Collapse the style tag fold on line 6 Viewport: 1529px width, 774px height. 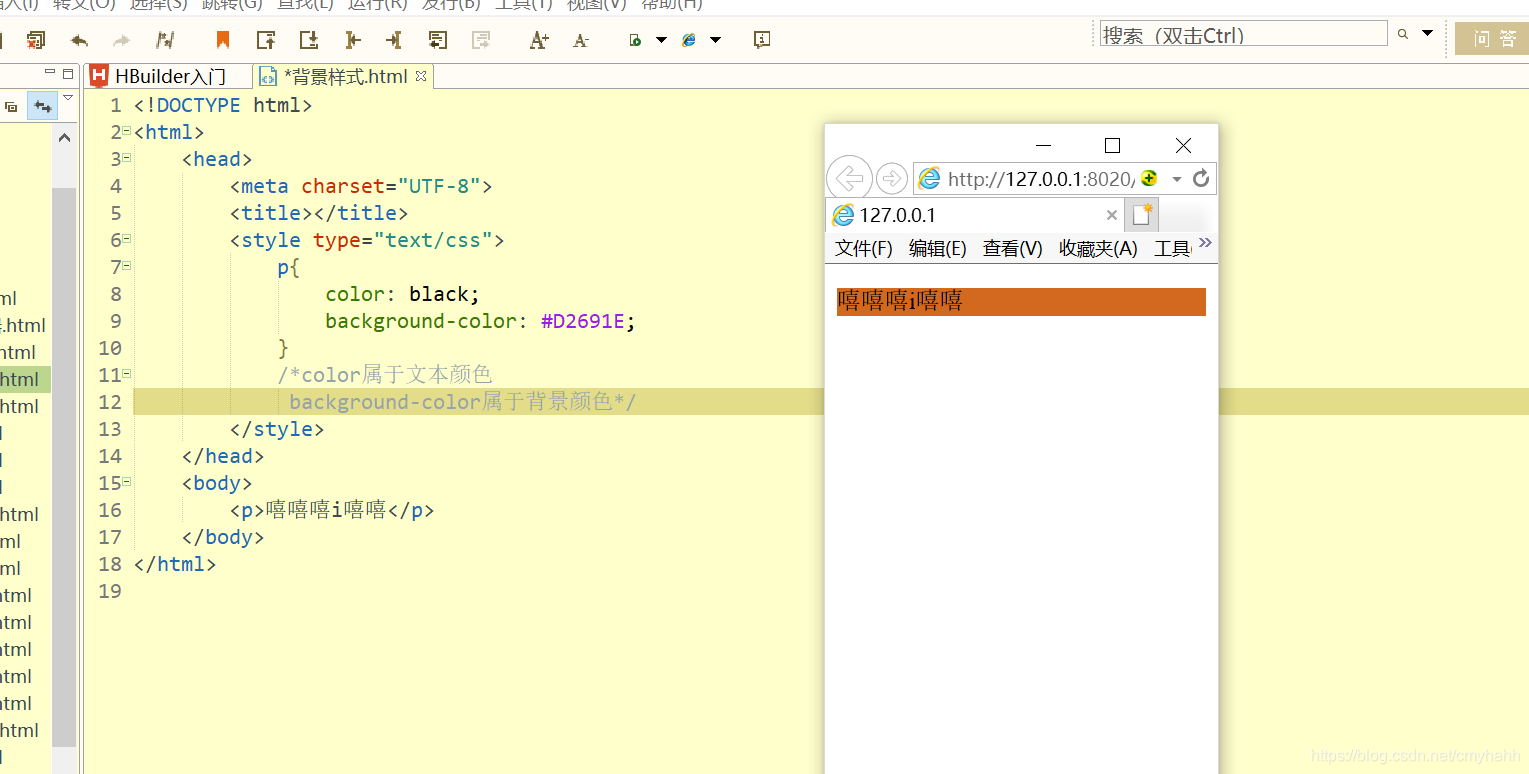127,239
